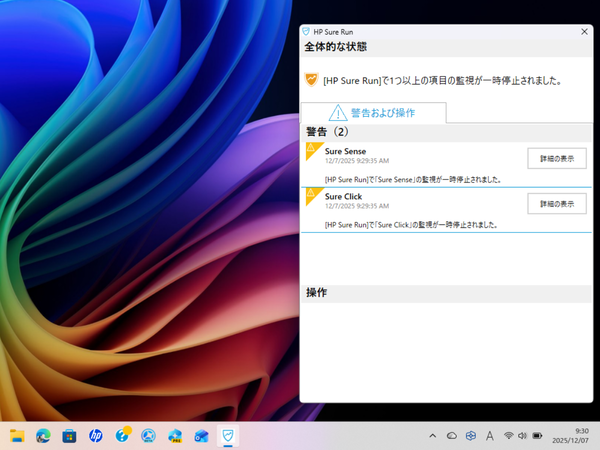Click the Sure Sense warning triangle icon
Screen dimensions: 600x450
(311, 148)
